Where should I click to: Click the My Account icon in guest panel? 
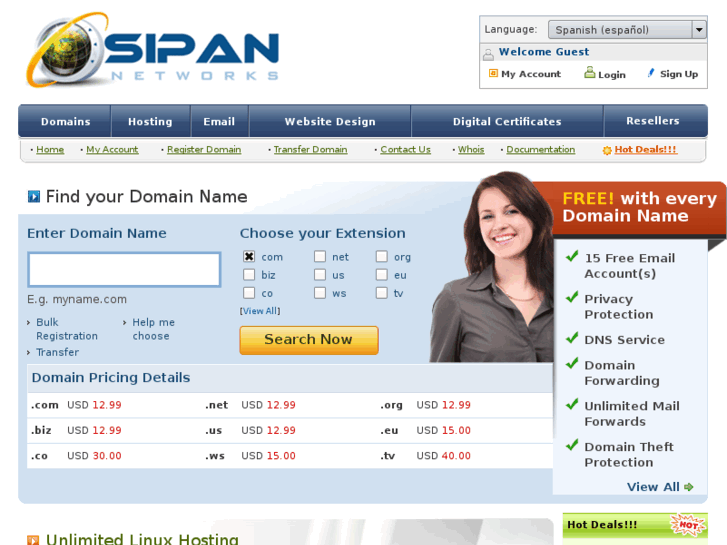(x=493, y=73)
